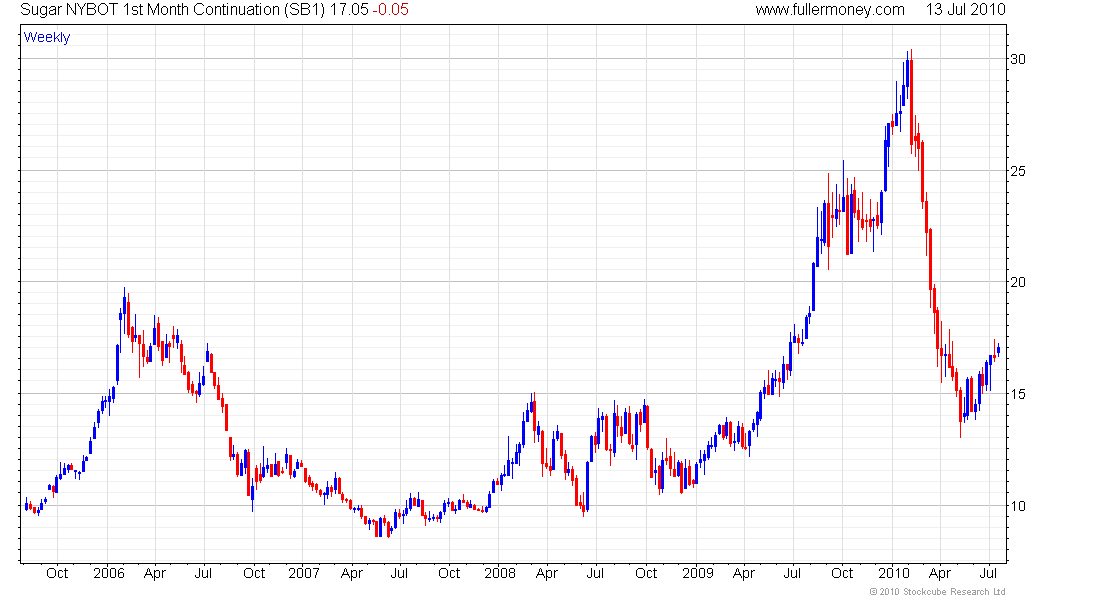Click the Oct label just before 2008
1100x600 pixels.
(x=449, y=573)
